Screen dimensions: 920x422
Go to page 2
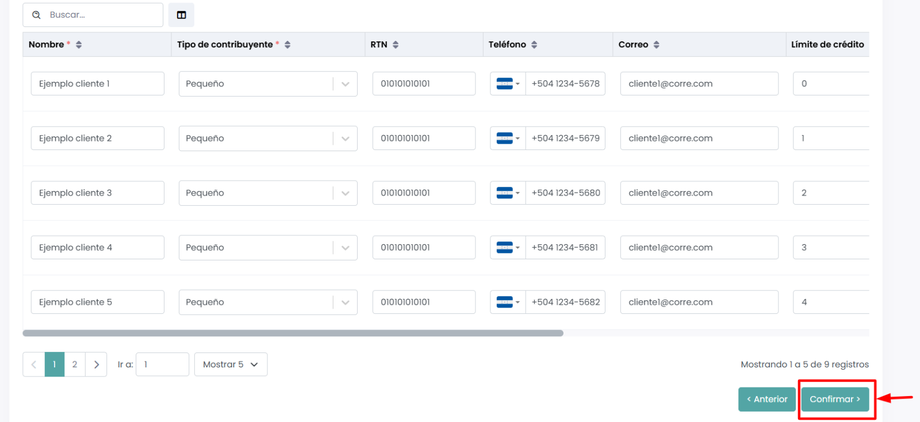75,365
